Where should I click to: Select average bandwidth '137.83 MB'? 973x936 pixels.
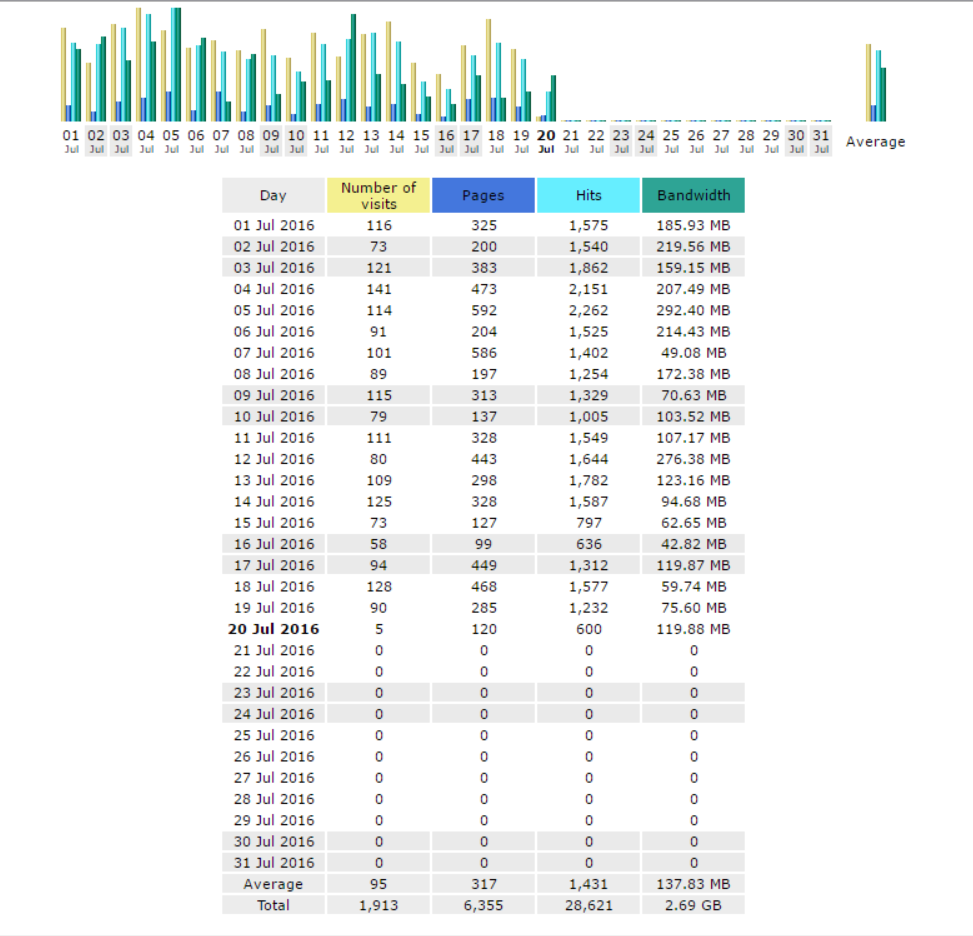(693, 884)
